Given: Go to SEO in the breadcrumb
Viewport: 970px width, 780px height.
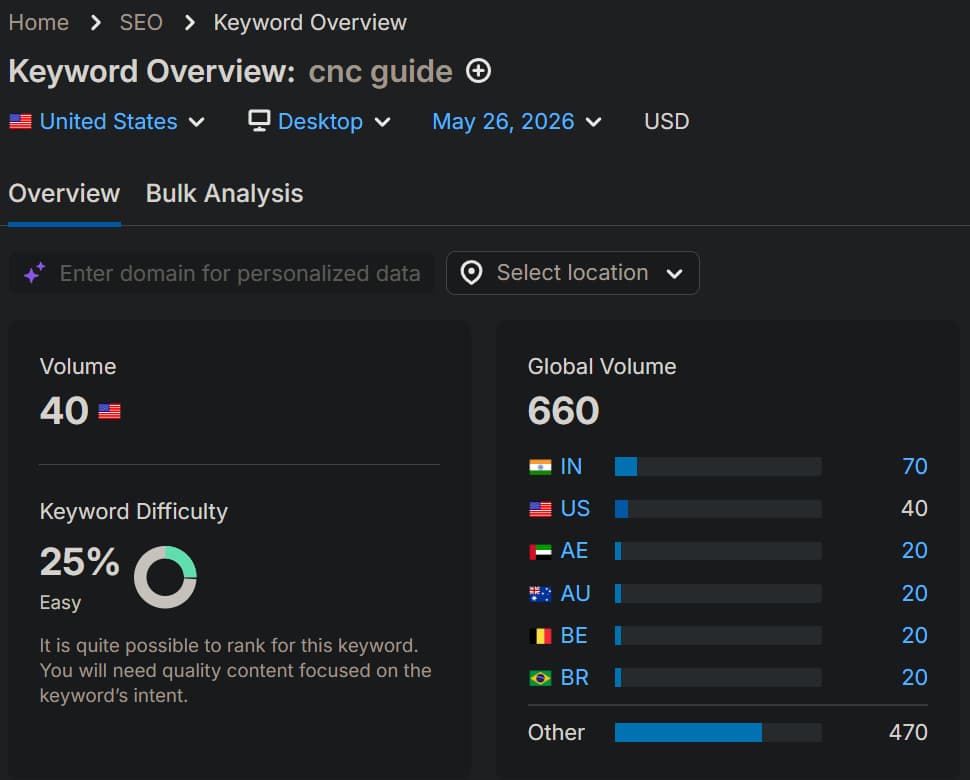Looking at the screenshot, I should pos(141,23).
